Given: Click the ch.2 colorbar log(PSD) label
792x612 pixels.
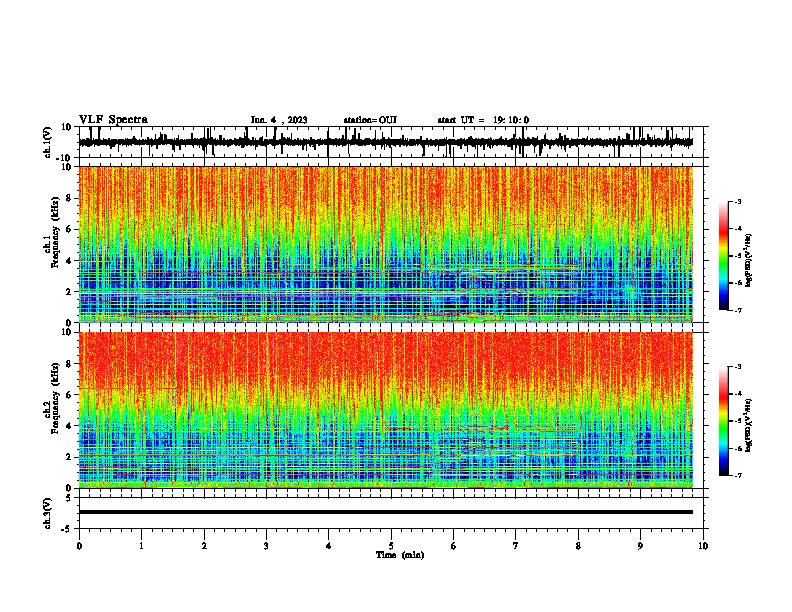Looking at the screenshot, I should coord(749,425).
